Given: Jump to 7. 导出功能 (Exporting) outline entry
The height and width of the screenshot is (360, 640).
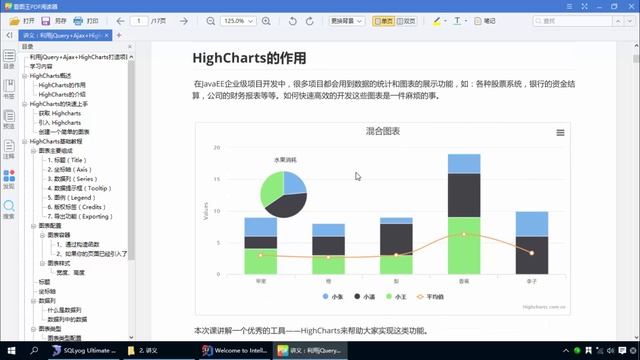Looking at the screenshot, I should (x=80, y=216).
